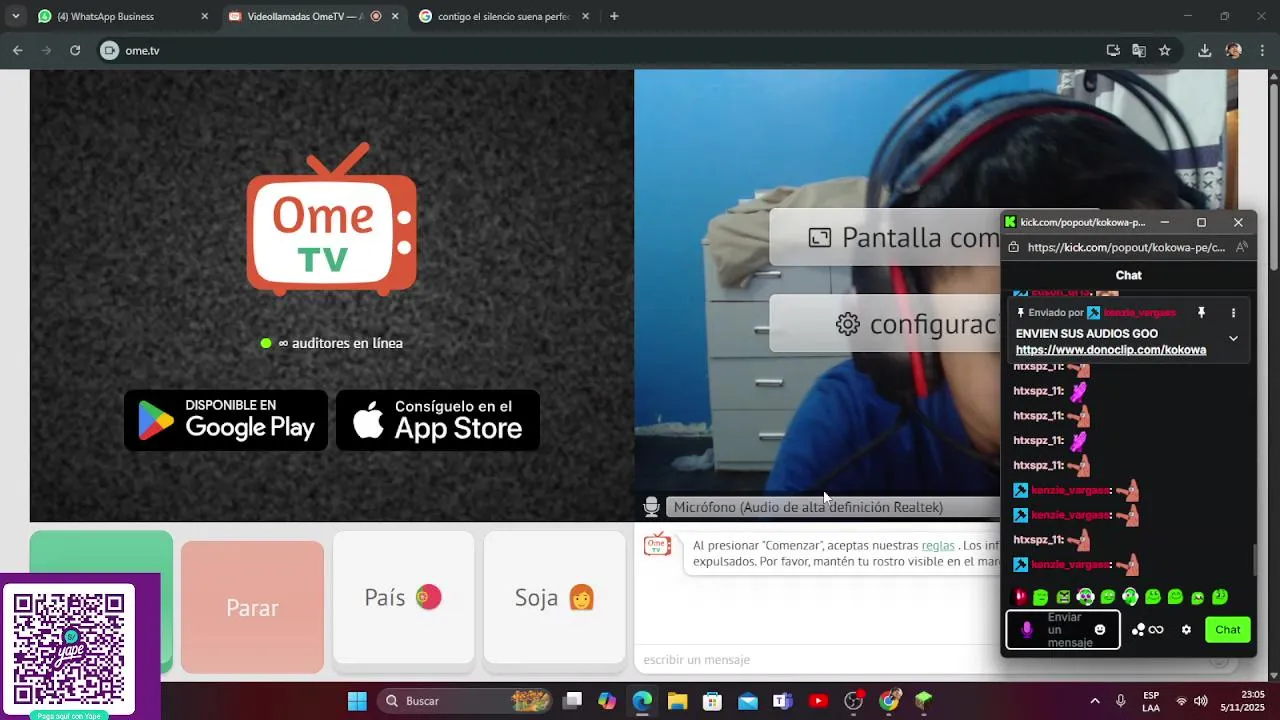
Task: Open YouTube app from taskbar
Action: (x=818, y=701)
